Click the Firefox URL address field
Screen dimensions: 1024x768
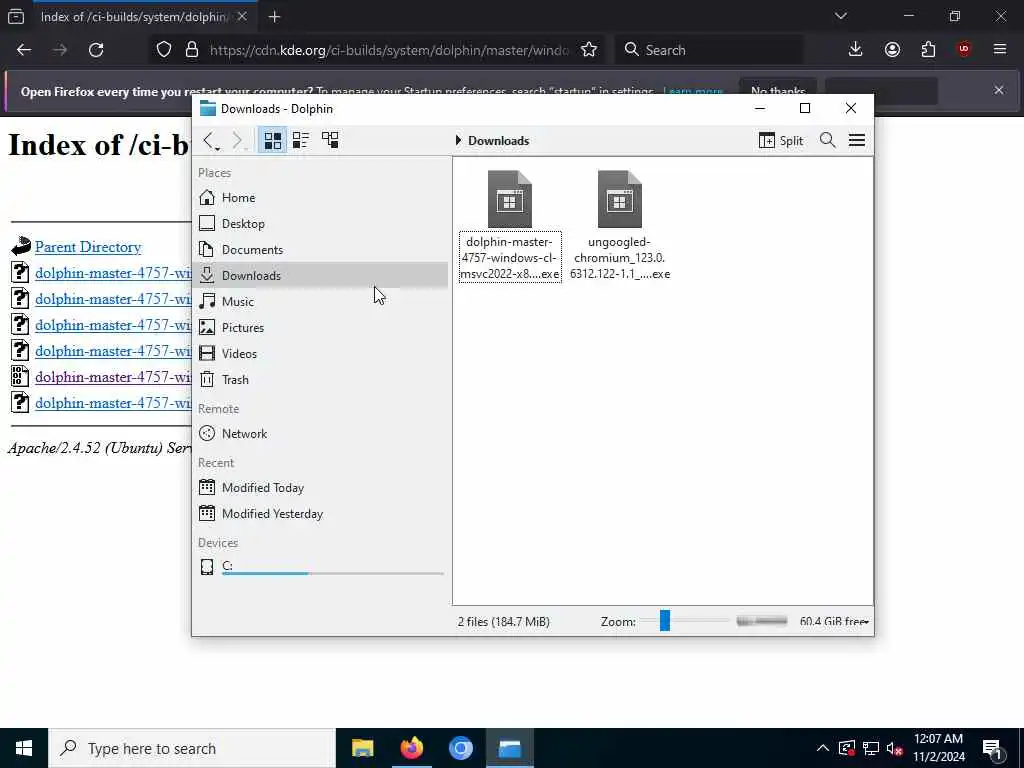389,50
